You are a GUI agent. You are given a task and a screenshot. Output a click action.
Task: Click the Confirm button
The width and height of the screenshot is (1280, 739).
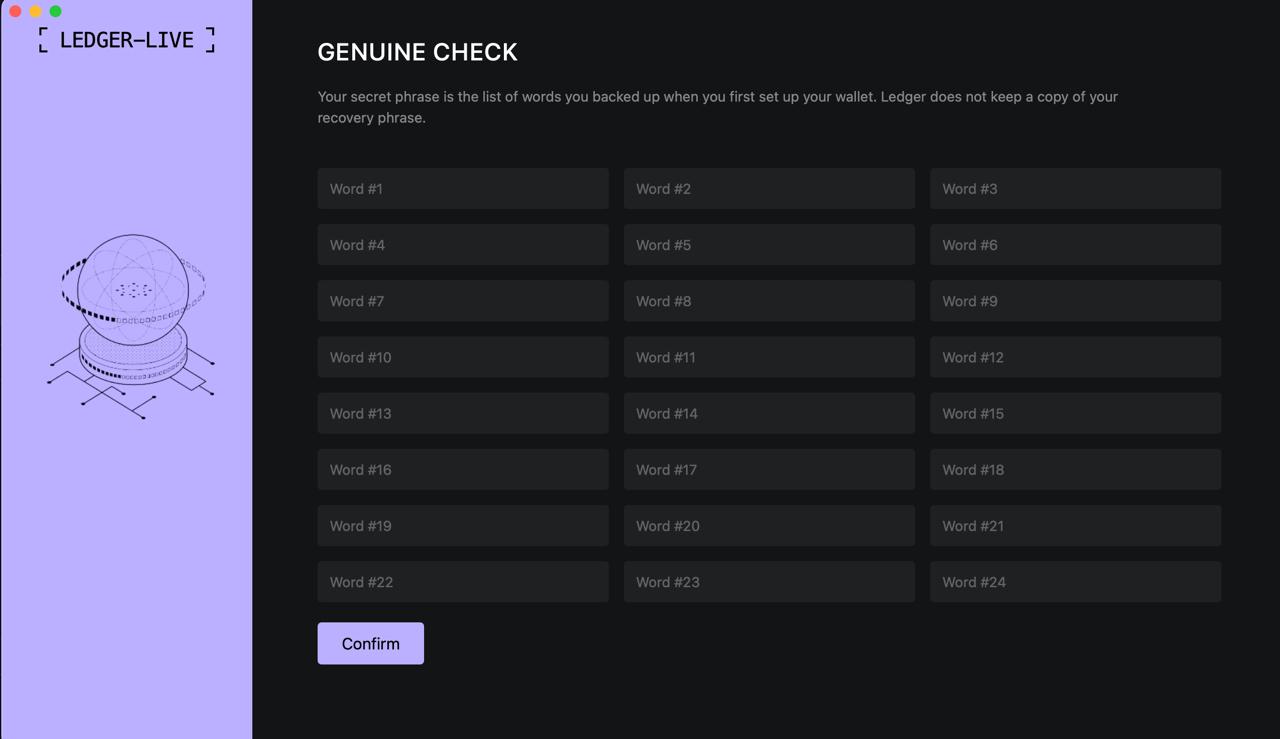pyautogui.click(x=370, y=643)
